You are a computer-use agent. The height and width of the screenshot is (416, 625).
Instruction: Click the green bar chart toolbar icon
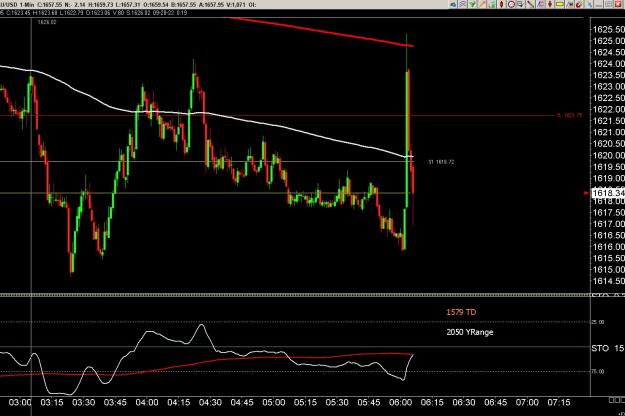tap(492, 4)
